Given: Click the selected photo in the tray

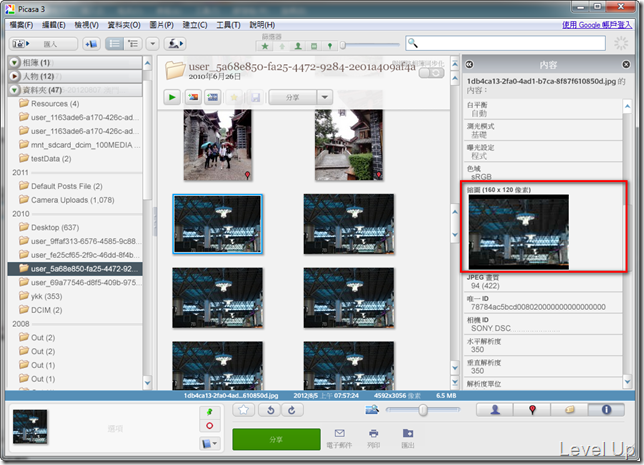Looking at the screenshot, I should click(x=30, y=426).
